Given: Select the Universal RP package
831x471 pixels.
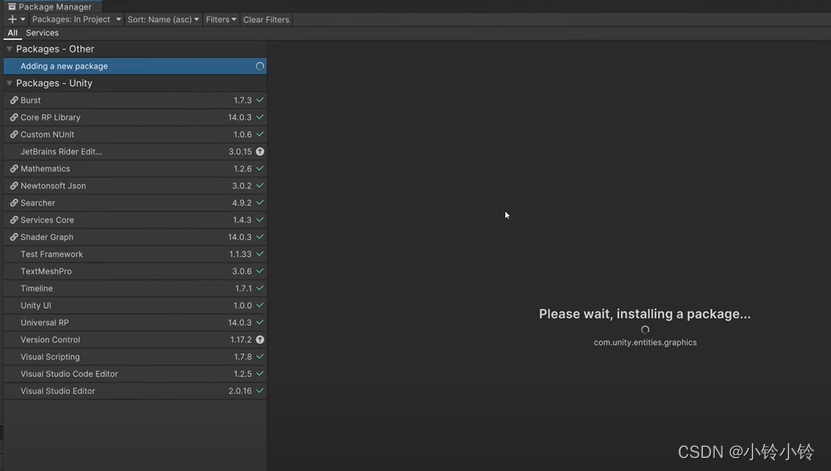Looking at the screenshot, I should [135, 322].
